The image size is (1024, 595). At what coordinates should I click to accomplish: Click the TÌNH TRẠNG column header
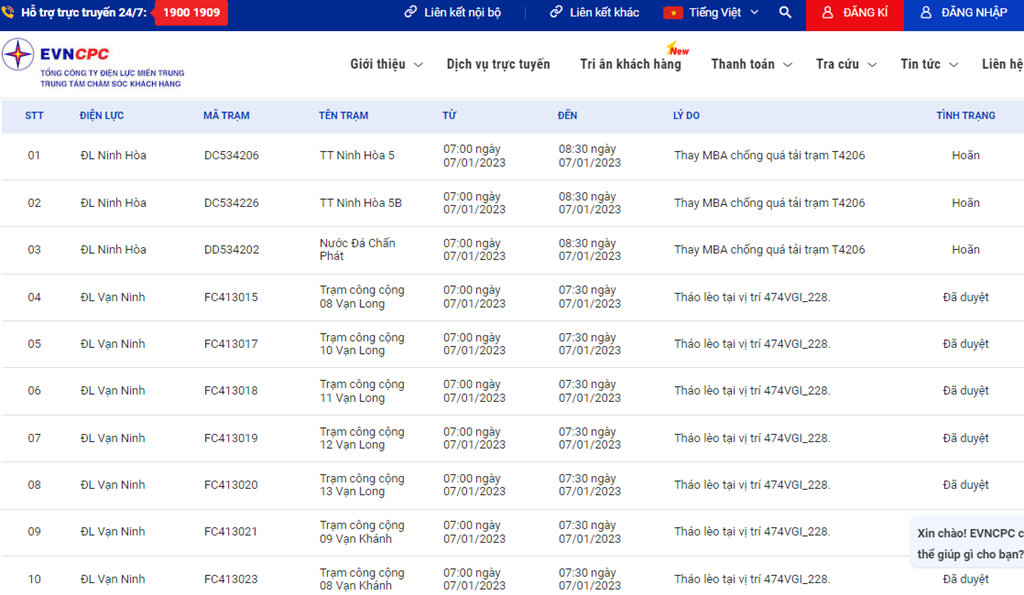click(965, 116)
